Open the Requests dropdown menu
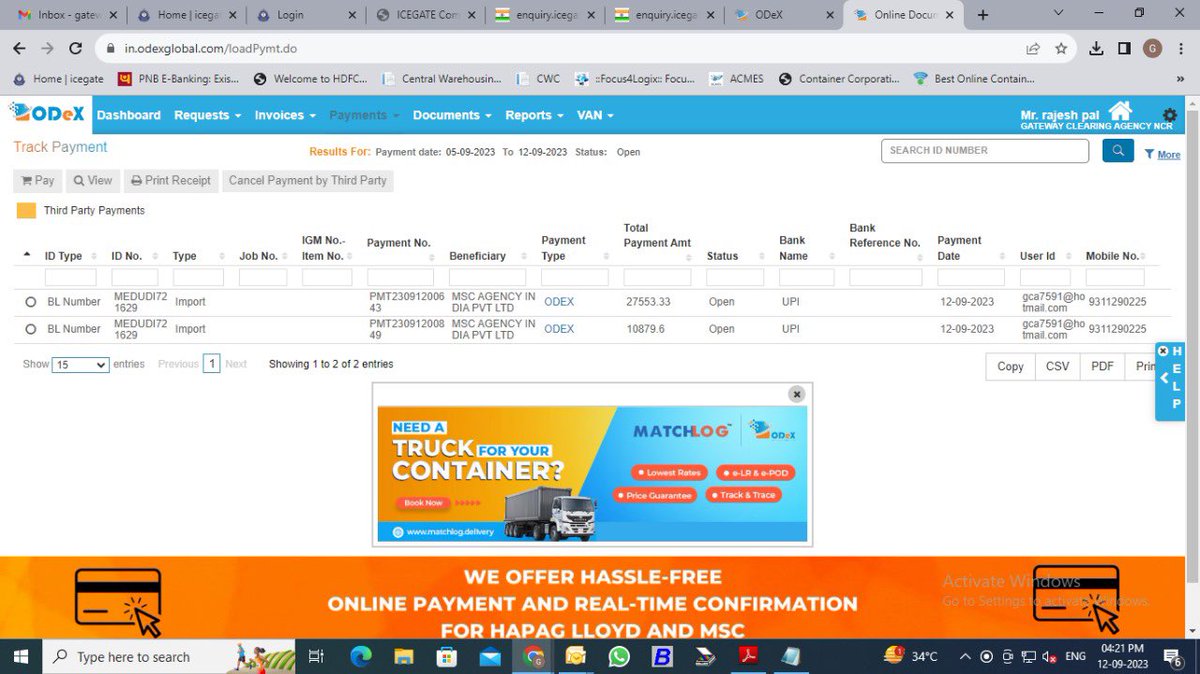Viewport: 1200px width, 674px height. [207, 115]
